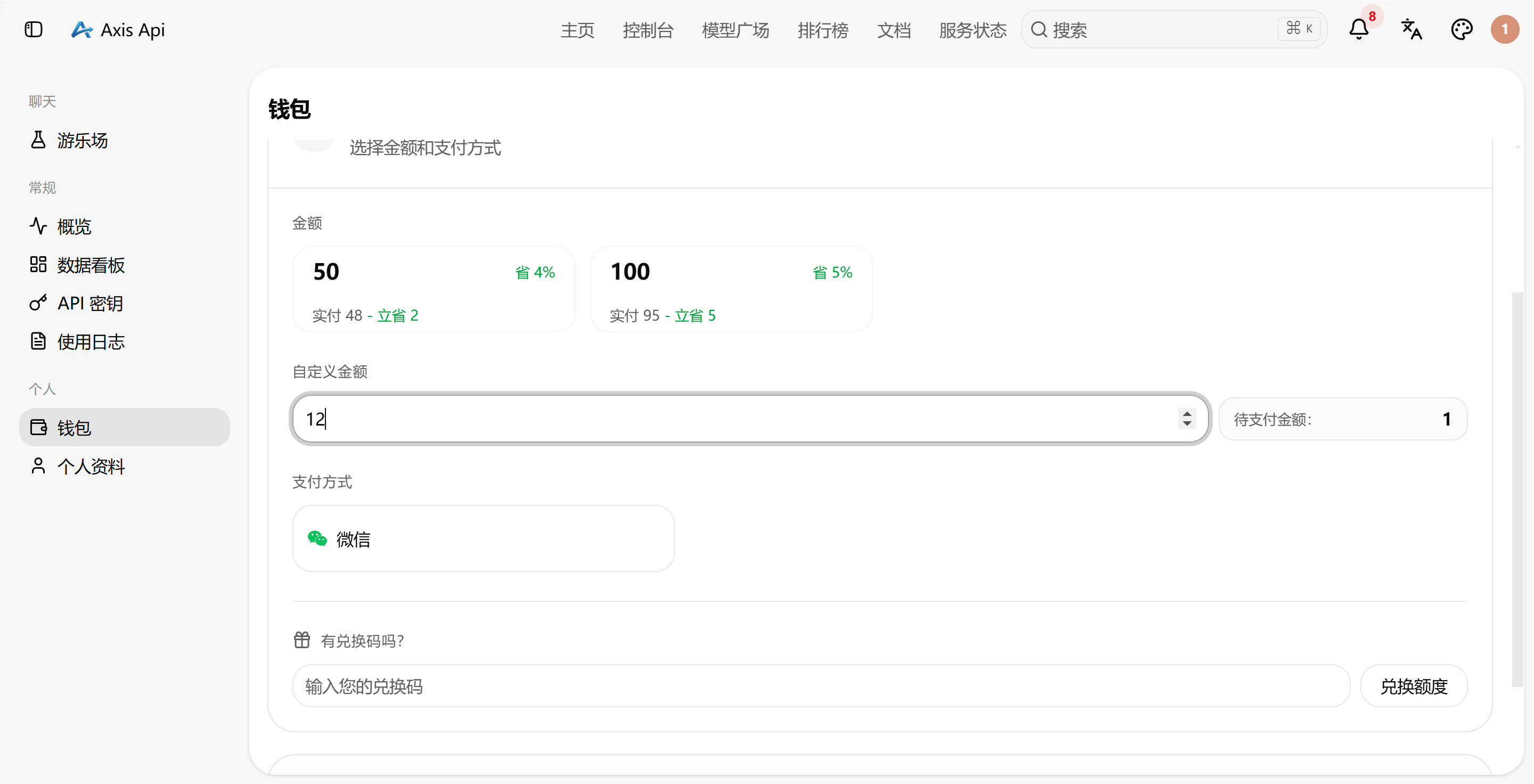Viewport: 1534px width, 784px height.
Task: Open API 密钥 in the sidebar
Action: click(x=125, y=303)
